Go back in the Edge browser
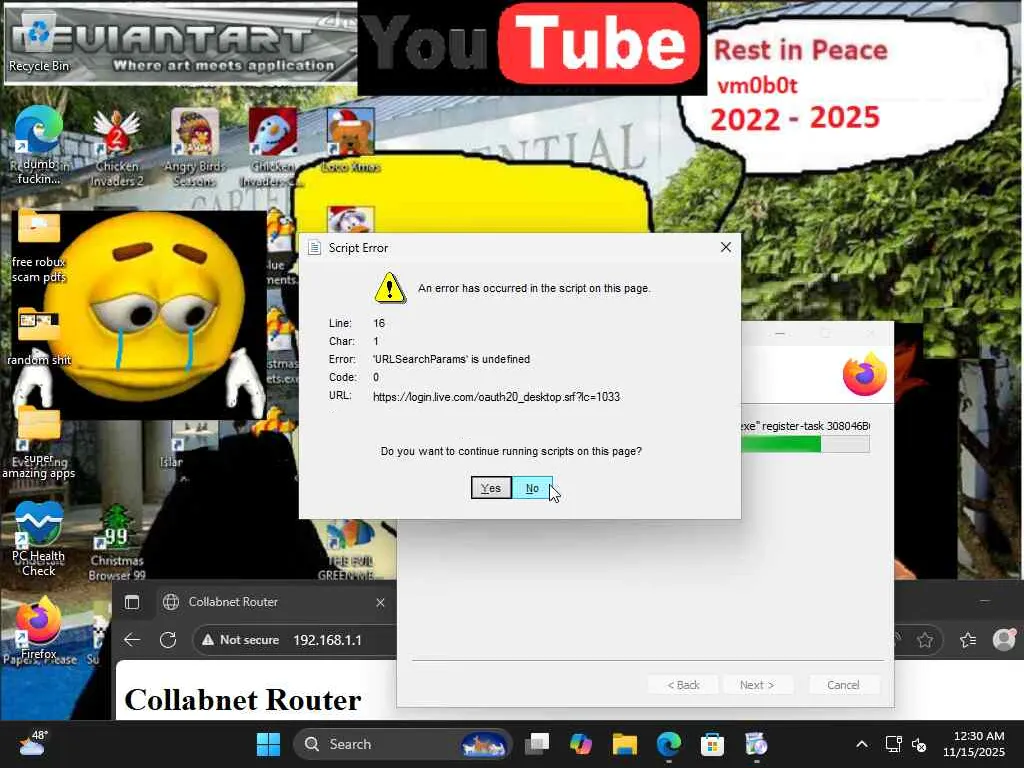Viewport: 1024px width, 768px height. (132, 640)
